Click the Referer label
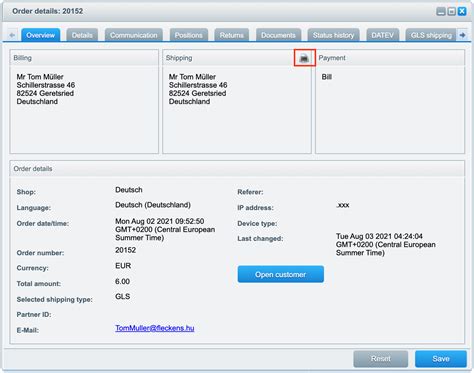Screen dimensions: 474x373 point(250,192)
